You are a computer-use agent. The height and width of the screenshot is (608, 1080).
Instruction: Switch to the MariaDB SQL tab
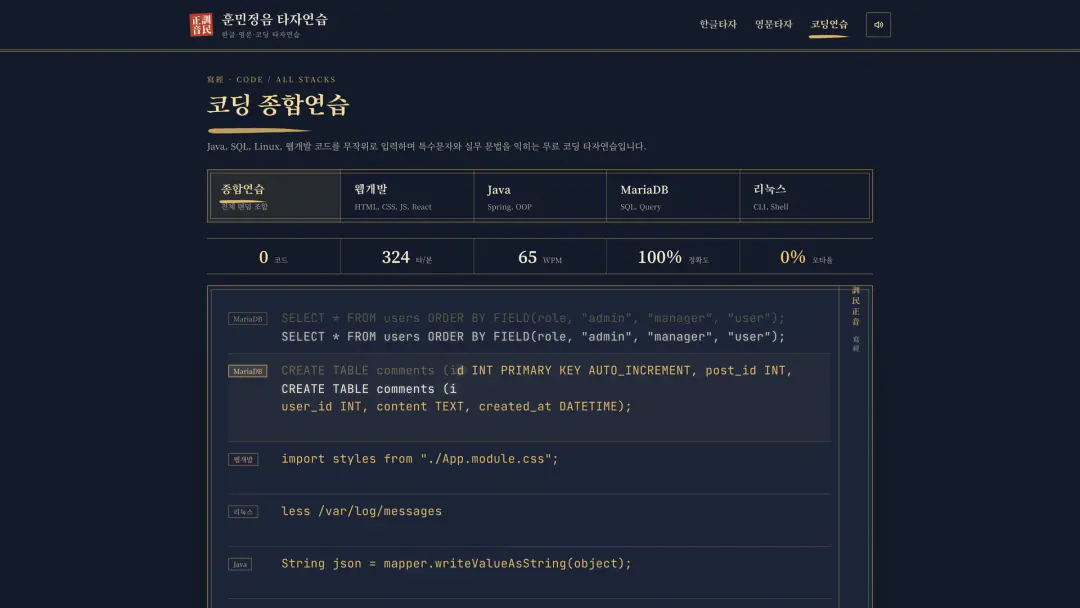(x=672, y=196)
